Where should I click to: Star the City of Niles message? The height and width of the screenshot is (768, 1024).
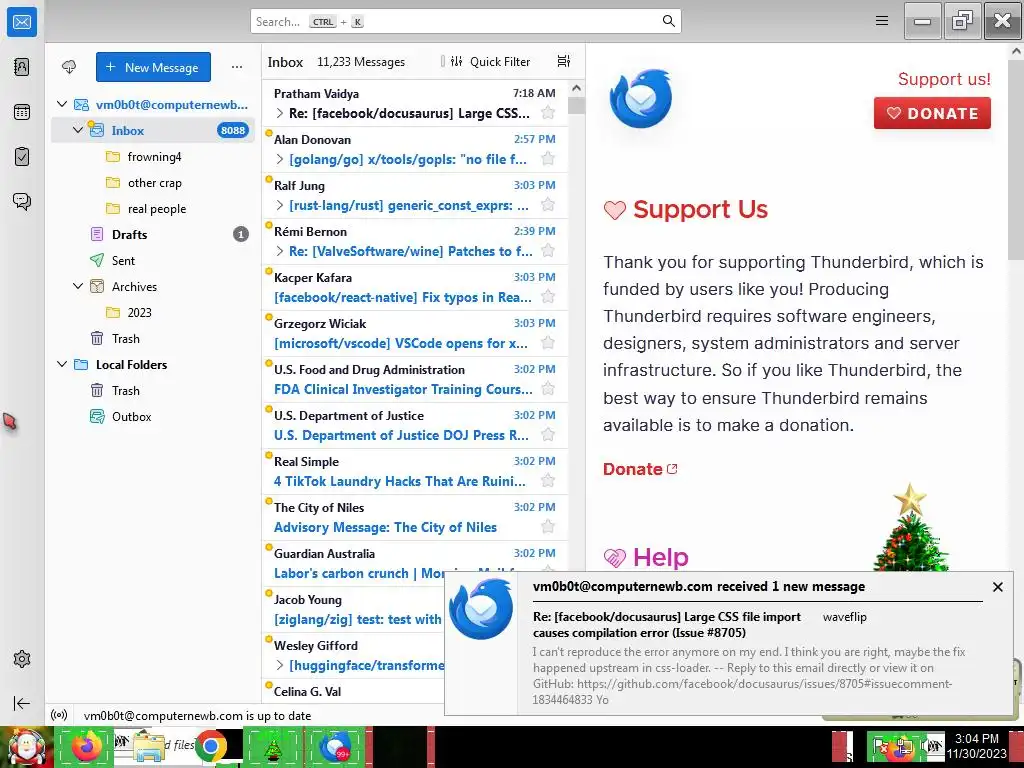coord(548,527)
